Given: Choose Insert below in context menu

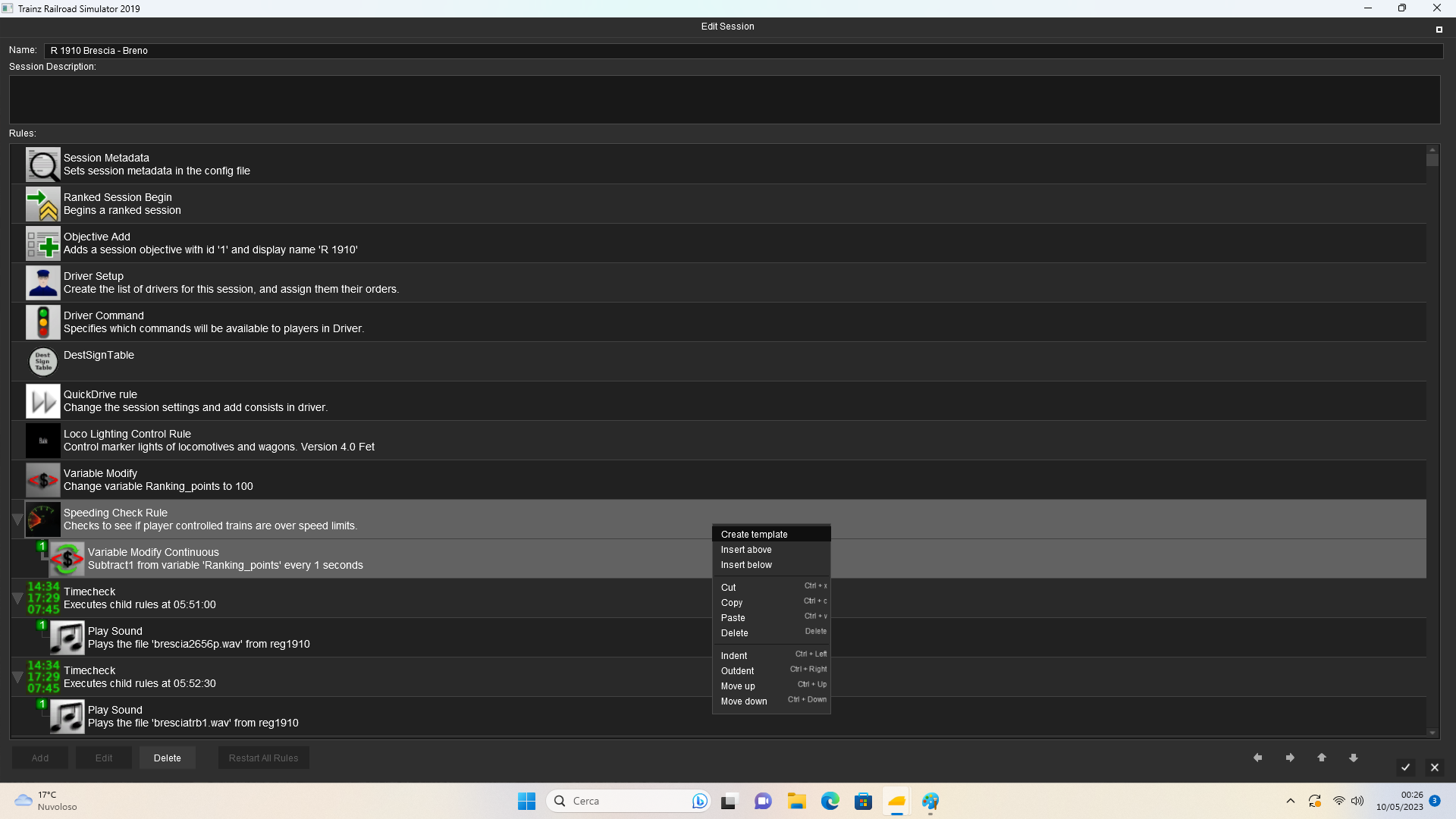Looking at the screenshot, I should (771, 565).
